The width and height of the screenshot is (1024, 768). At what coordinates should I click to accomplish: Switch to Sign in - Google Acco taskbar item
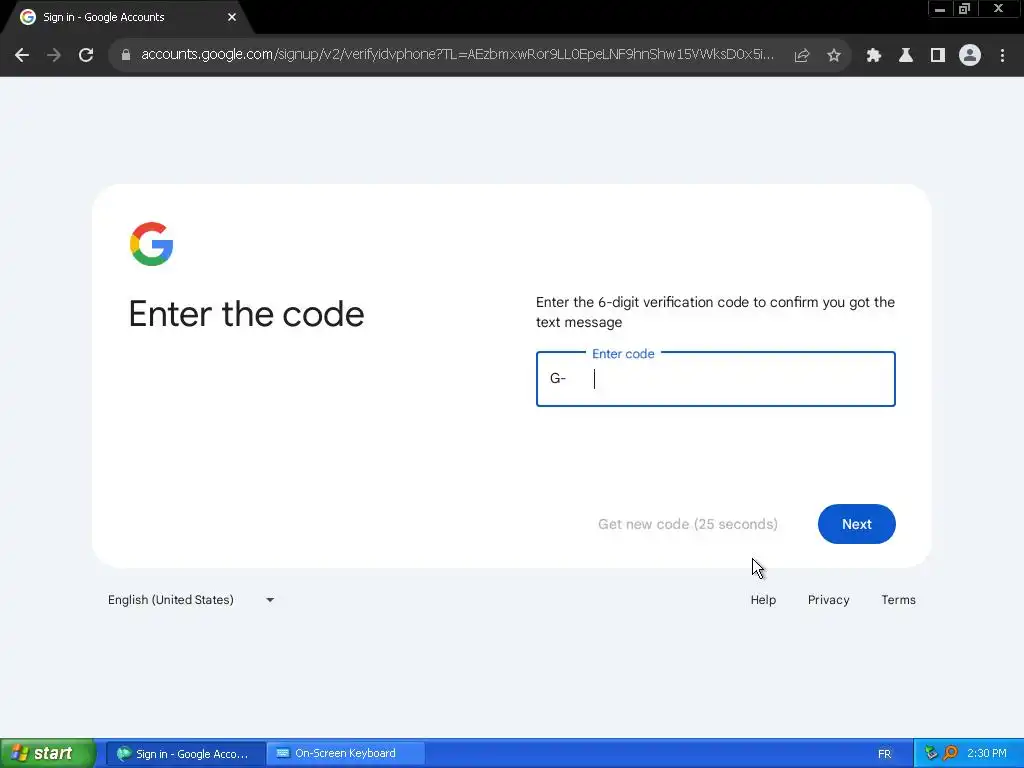point(185,754)
